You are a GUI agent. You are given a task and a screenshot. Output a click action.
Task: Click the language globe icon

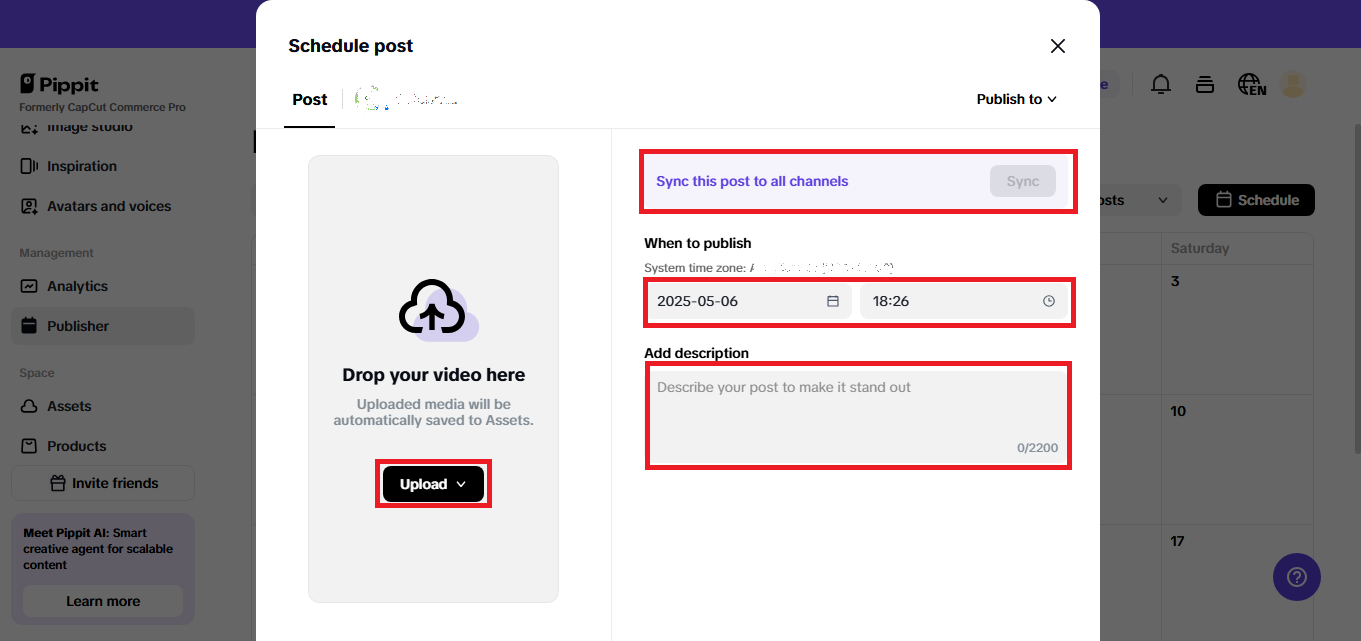pos(1251,85)
